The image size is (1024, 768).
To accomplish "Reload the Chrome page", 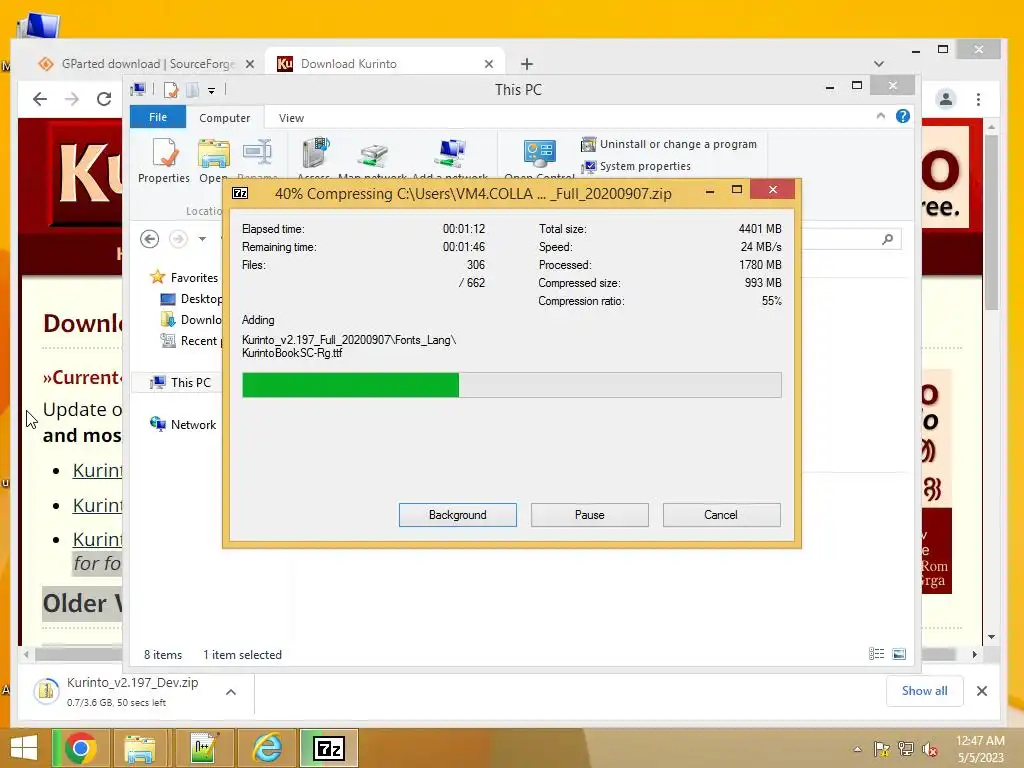I will click(x=104, y=99).
